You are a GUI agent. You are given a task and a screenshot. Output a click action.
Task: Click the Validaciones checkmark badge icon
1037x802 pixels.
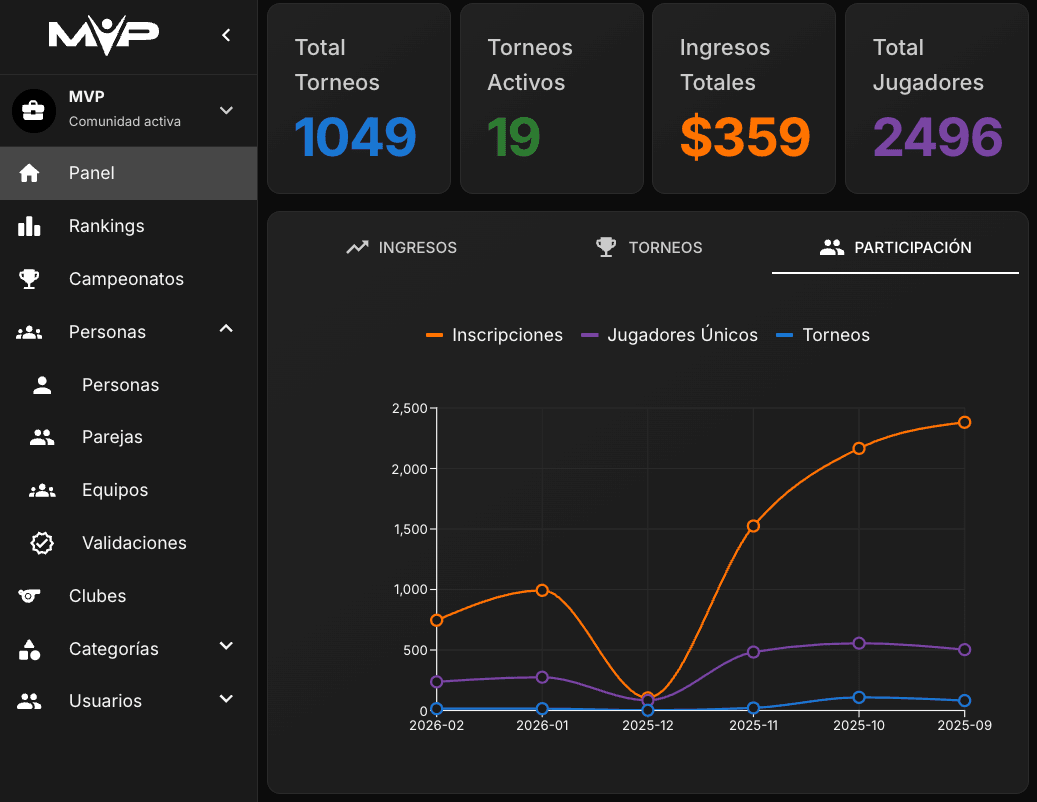(x=41, y=542)
